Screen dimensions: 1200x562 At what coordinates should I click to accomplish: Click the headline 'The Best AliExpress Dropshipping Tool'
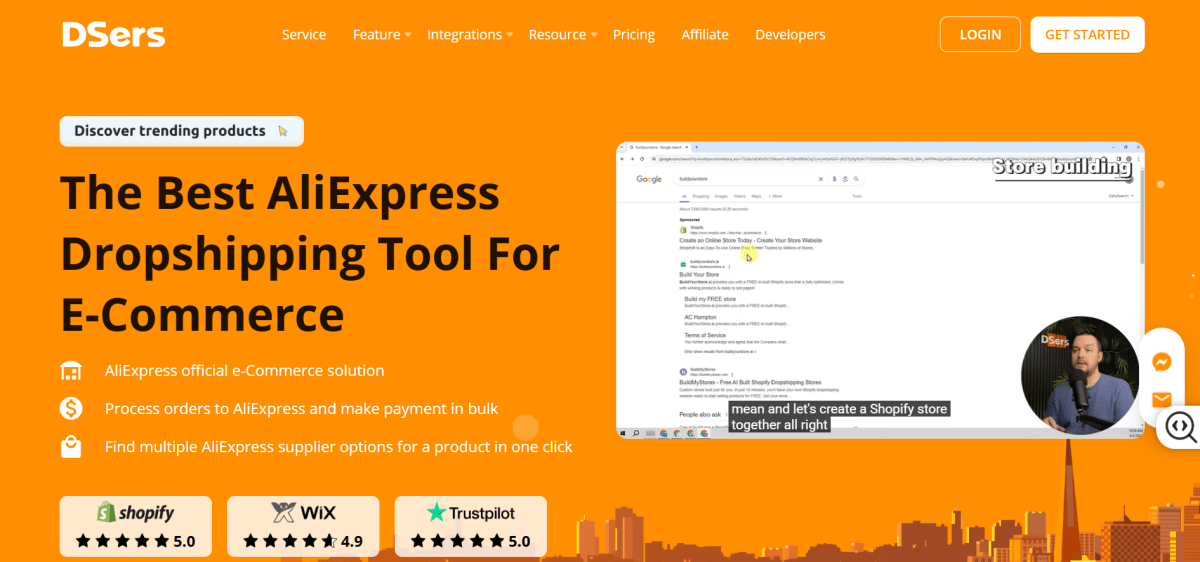click(x=310, y=253)
